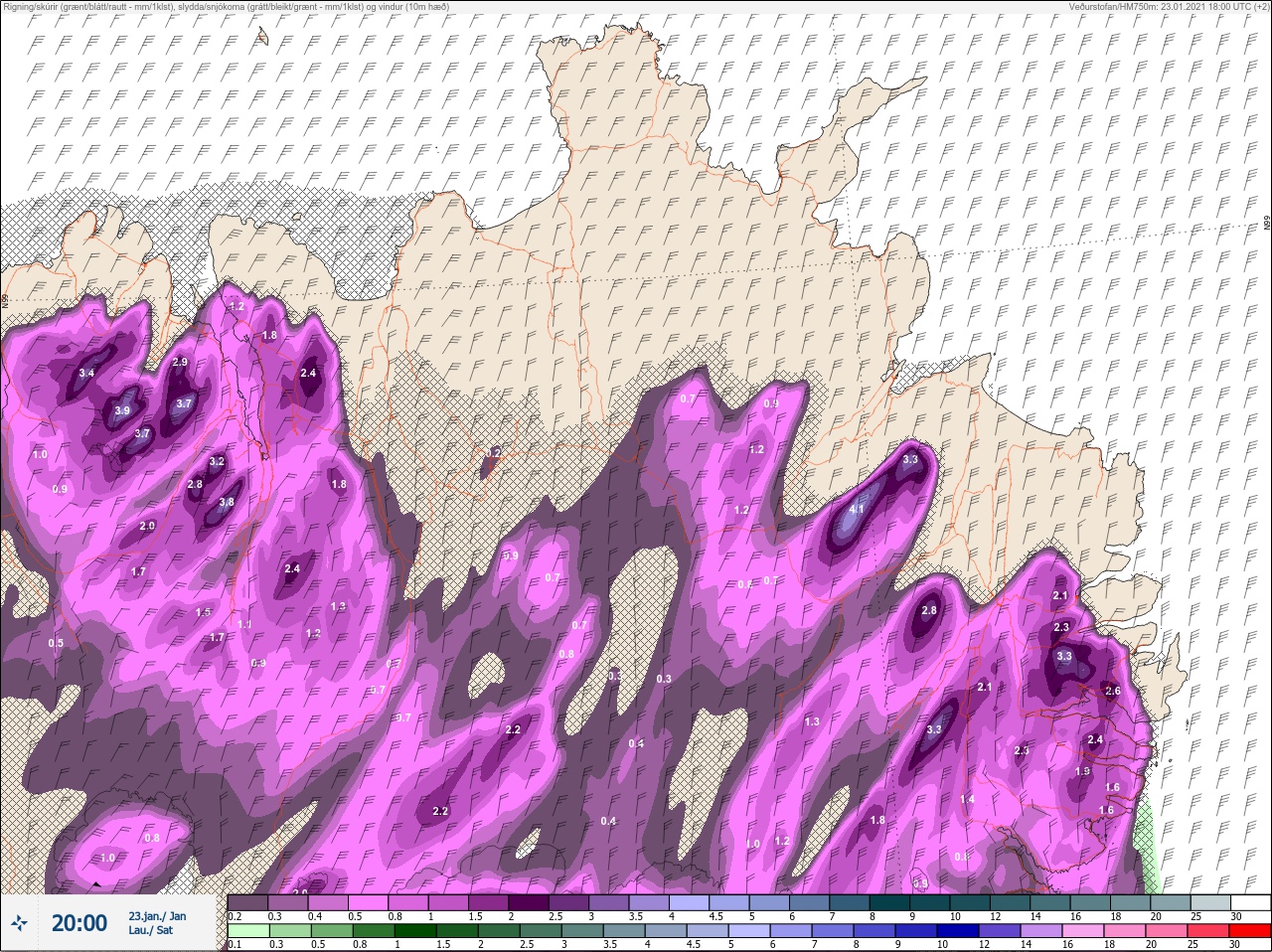The image size is (1272, 952).
Task: Click the map value label 3.2
Action: coord(217,462)
